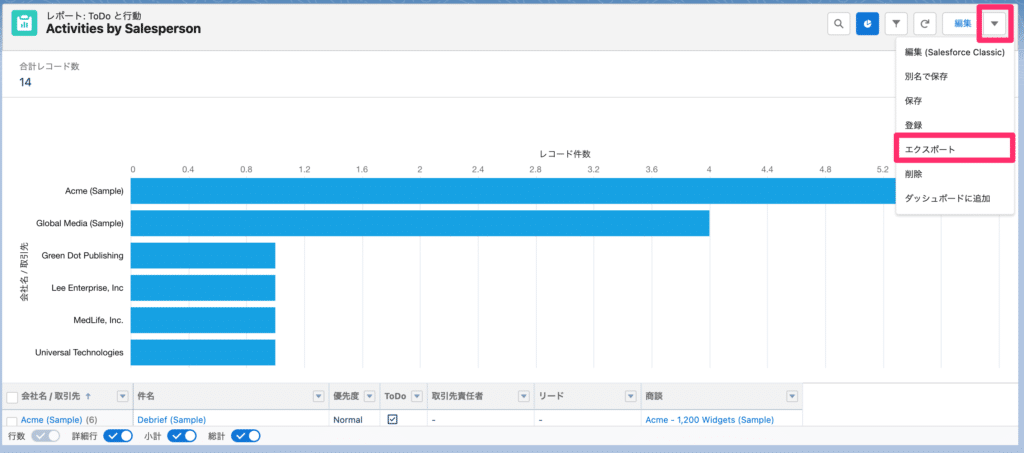Toggle the 行数 switch

pyautogui.click(x=46, y=436)
